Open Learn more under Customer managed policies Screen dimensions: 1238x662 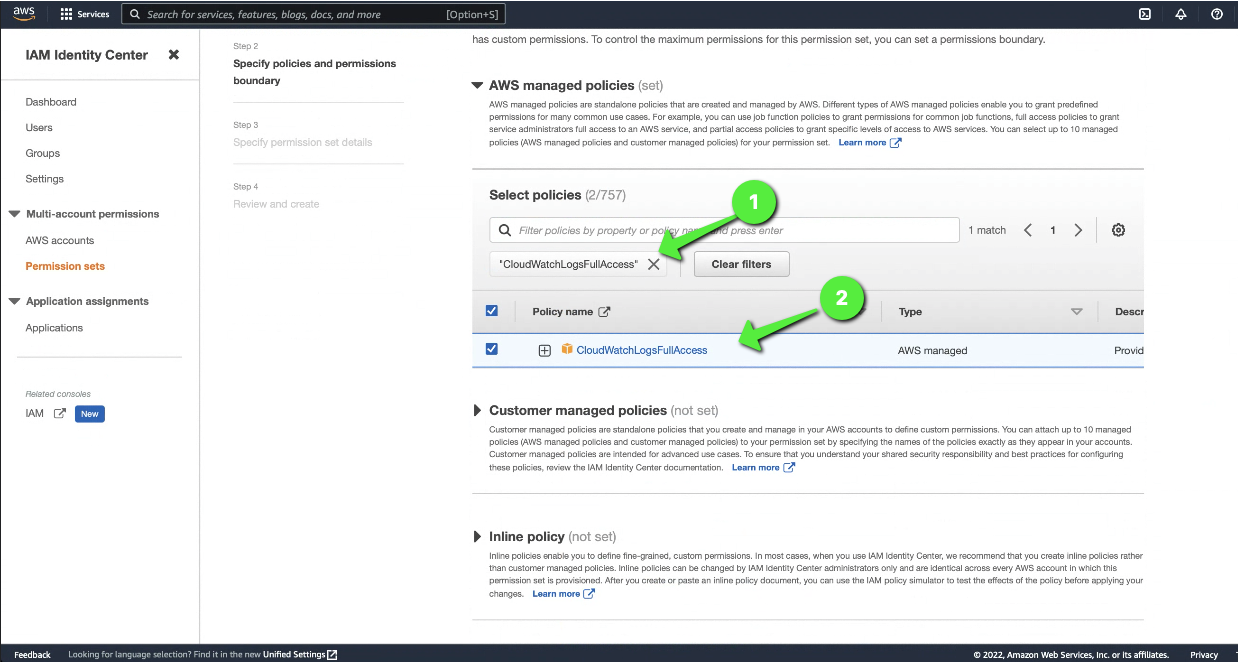click(x=763, y=467)
